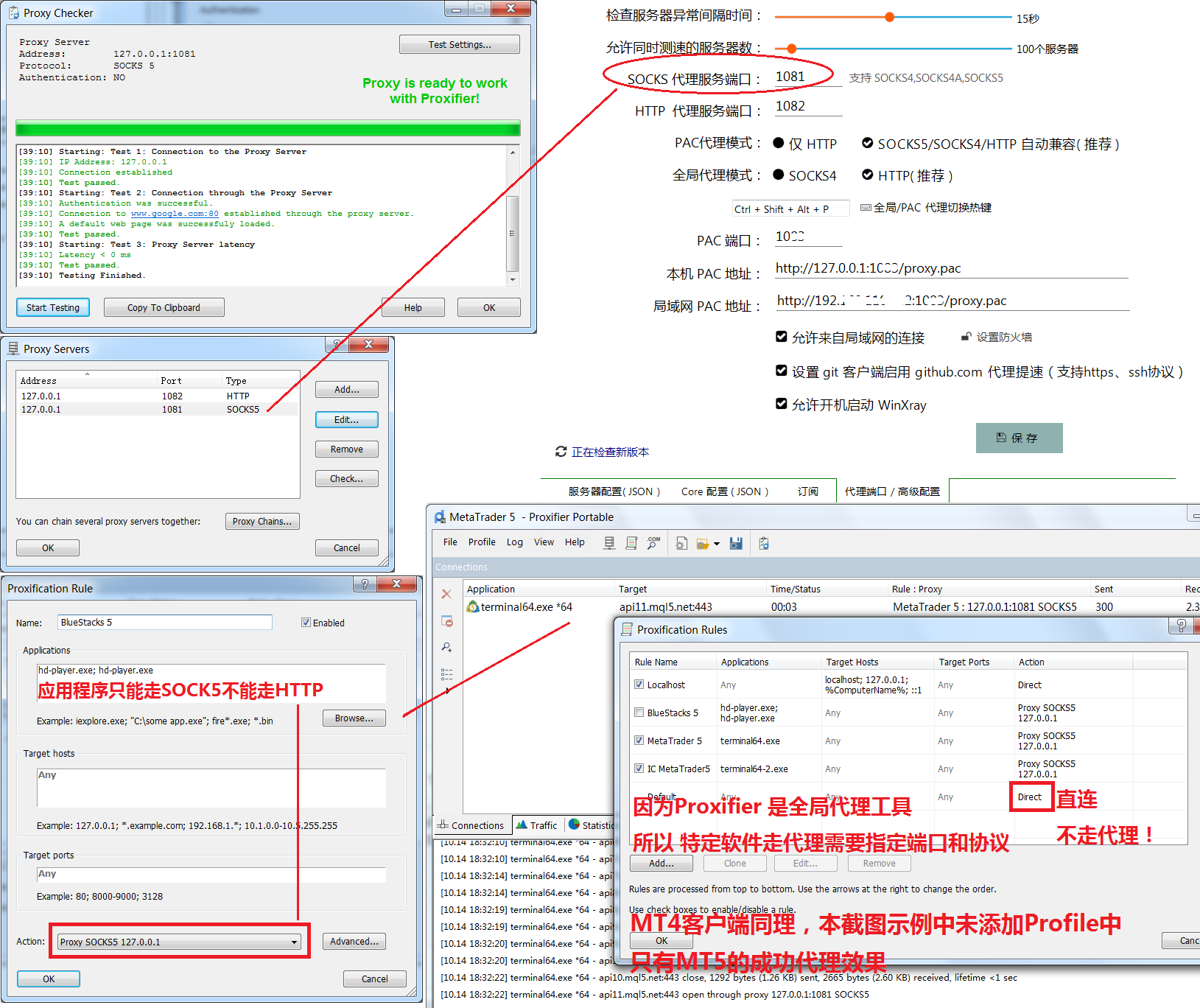
Task: Click the Statistics tab pie icon
Action: pos(575,825)
